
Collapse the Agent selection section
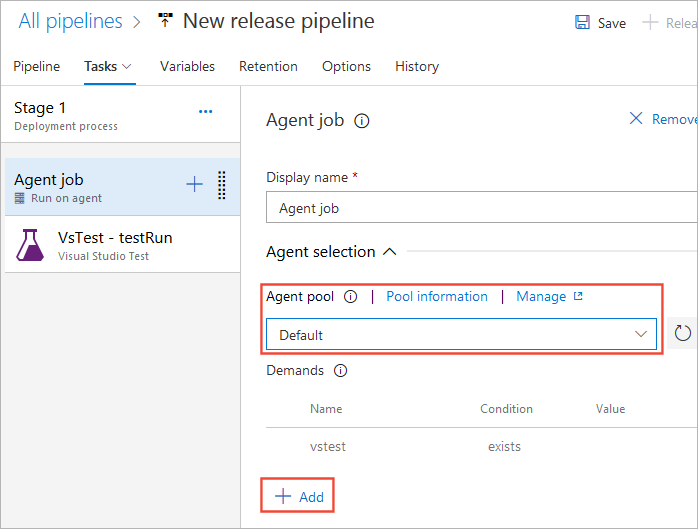coord(390,252)
